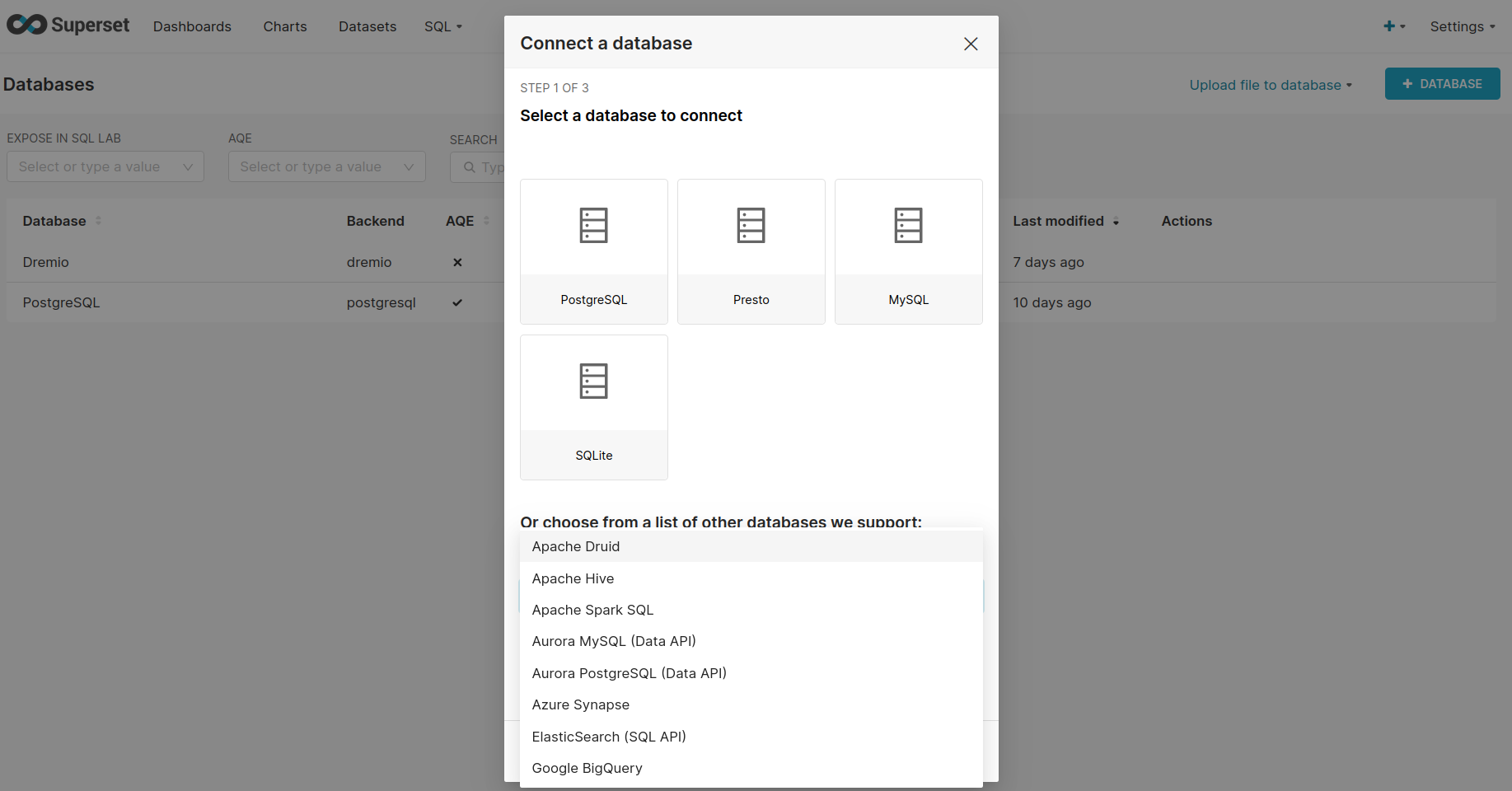Pick the SQLite database card icon
This screenshot has height=791, width=1512.
pyautogui.click(x=593, y=381)
